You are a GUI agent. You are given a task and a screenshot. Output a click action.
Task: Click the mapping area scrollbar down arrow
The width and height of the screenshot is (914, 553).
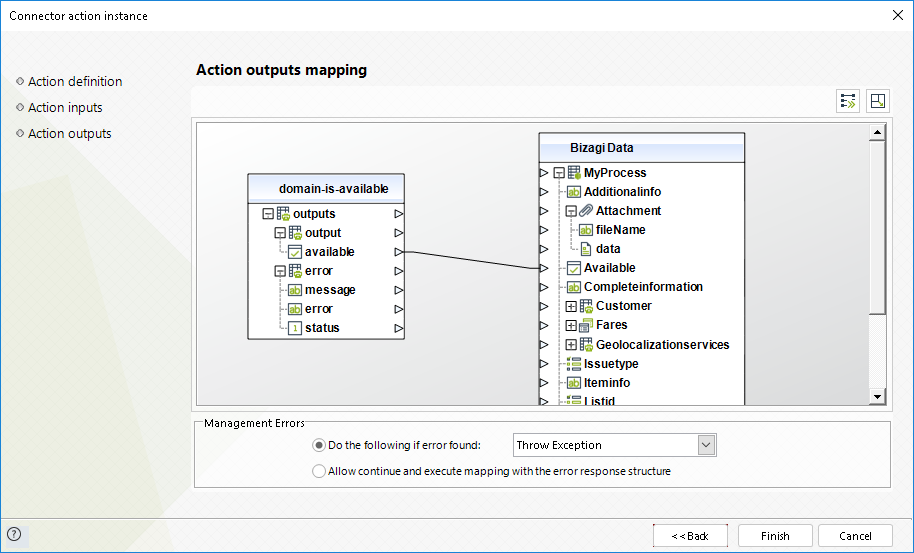click(877, 397)
